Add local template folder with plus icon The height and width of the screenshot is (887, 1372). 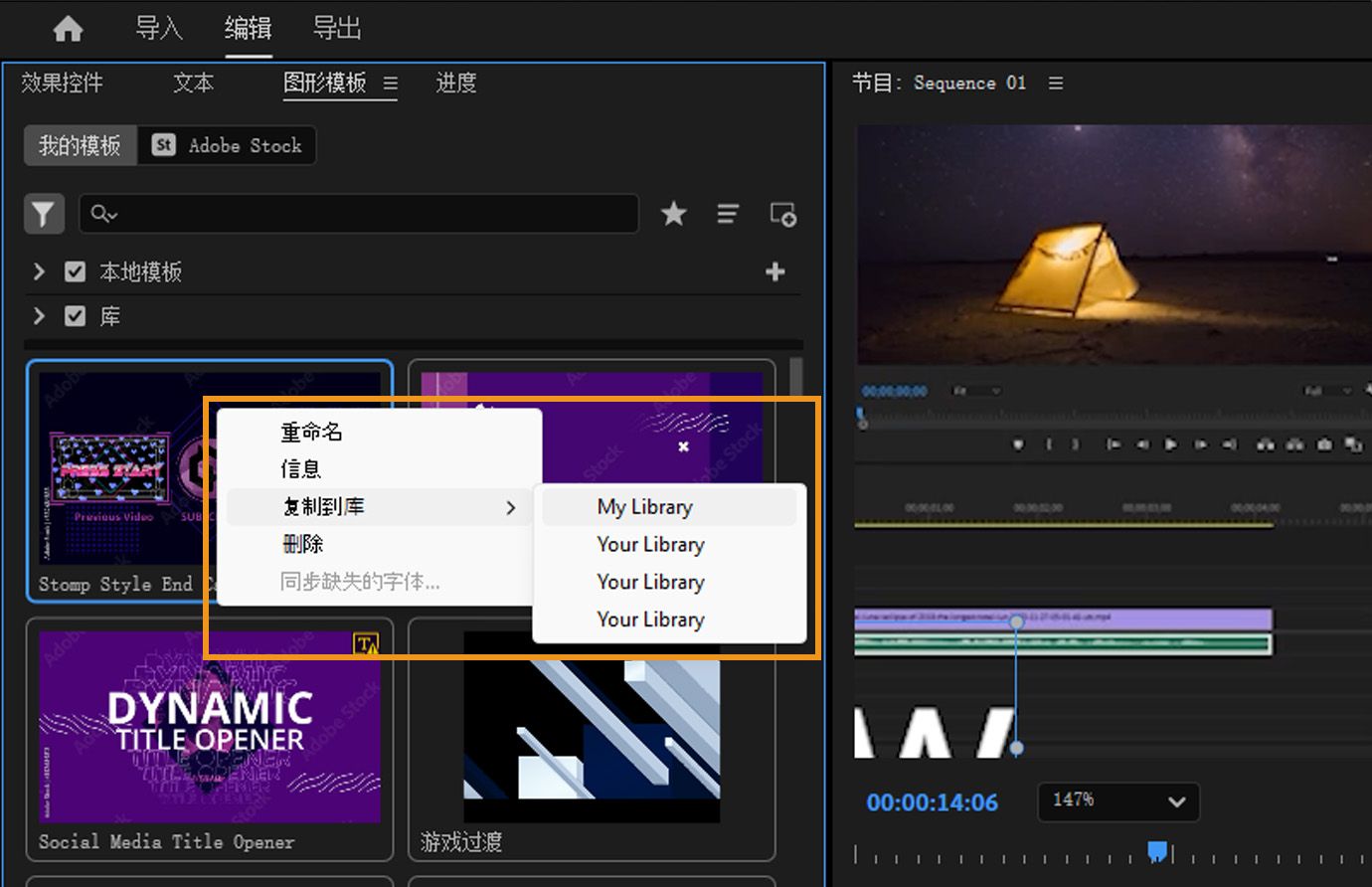(775, 271)
